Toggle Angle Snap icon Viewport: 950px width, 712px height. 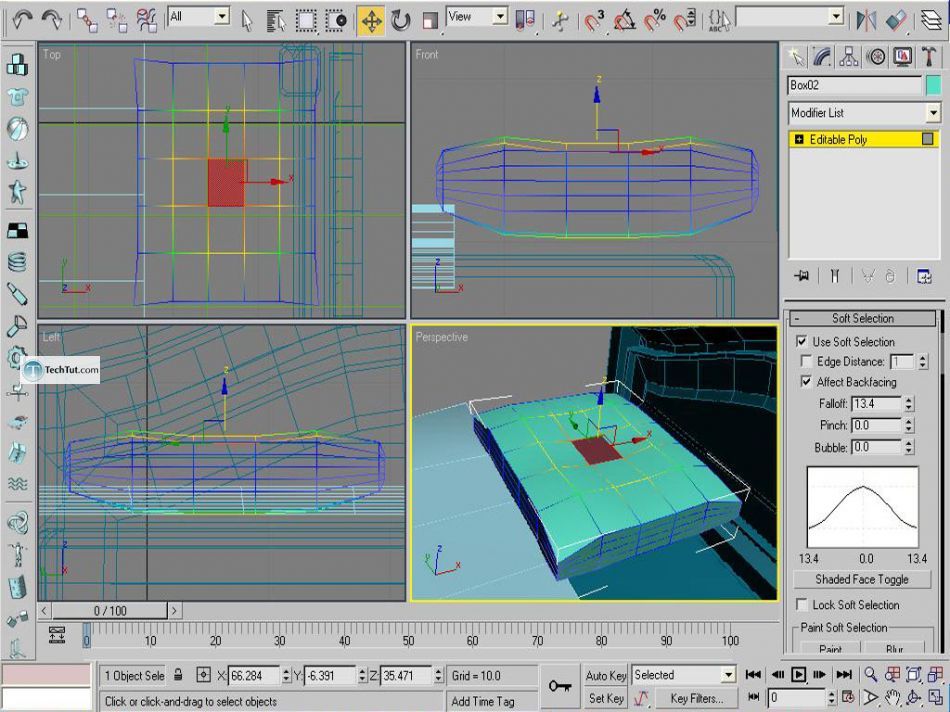click(624, 21)
